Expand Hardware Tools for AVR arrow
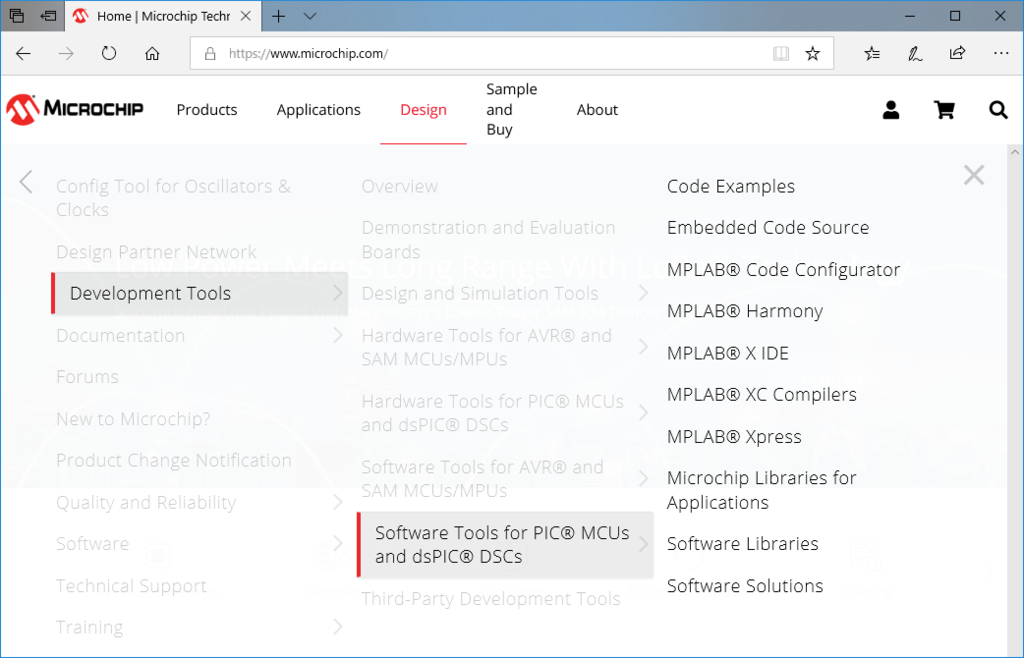The height and width of the screenshot is (658, 1024). click(x=643, y=347)
